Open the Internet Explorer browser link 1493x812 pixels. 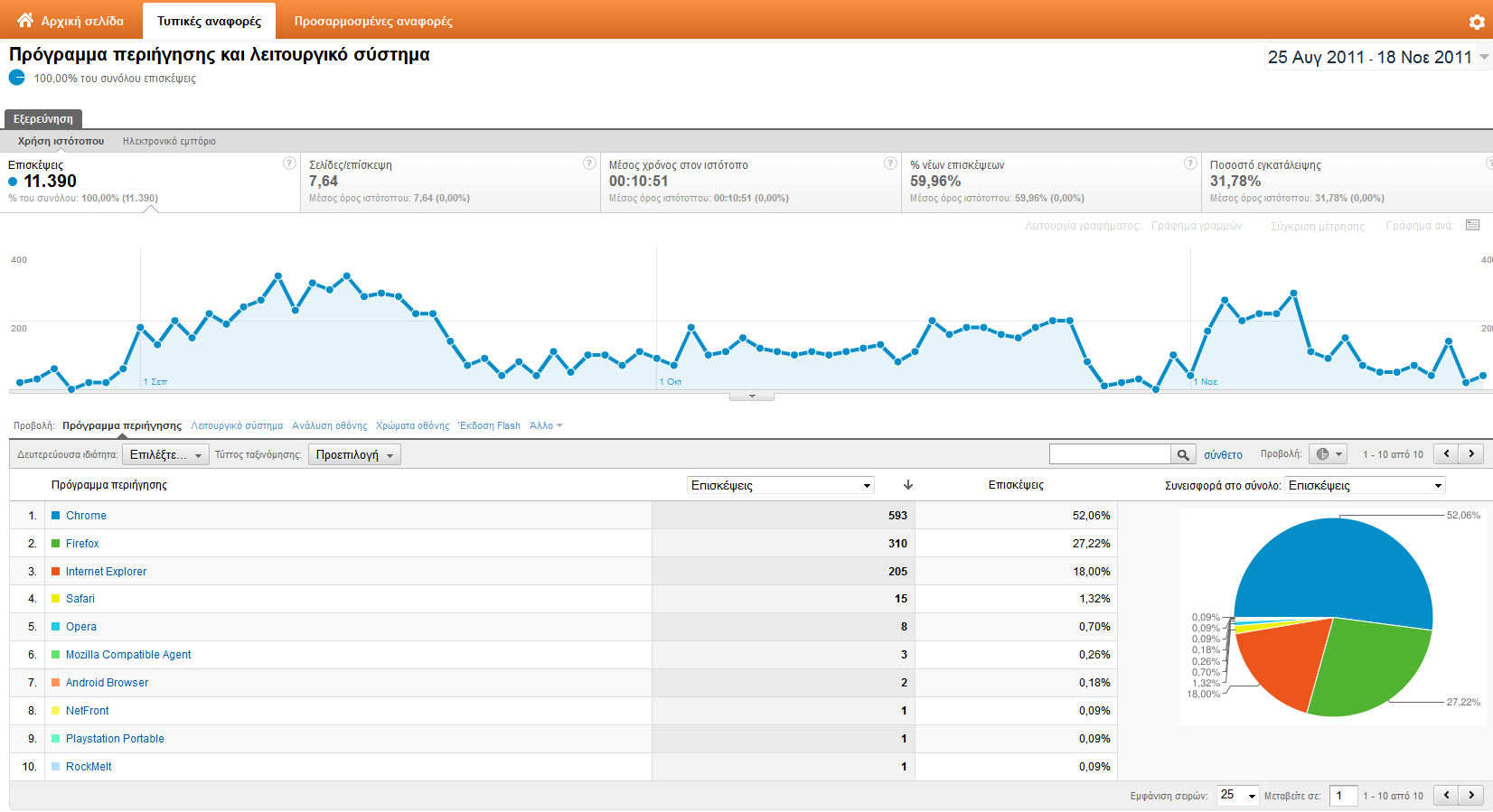106,572
